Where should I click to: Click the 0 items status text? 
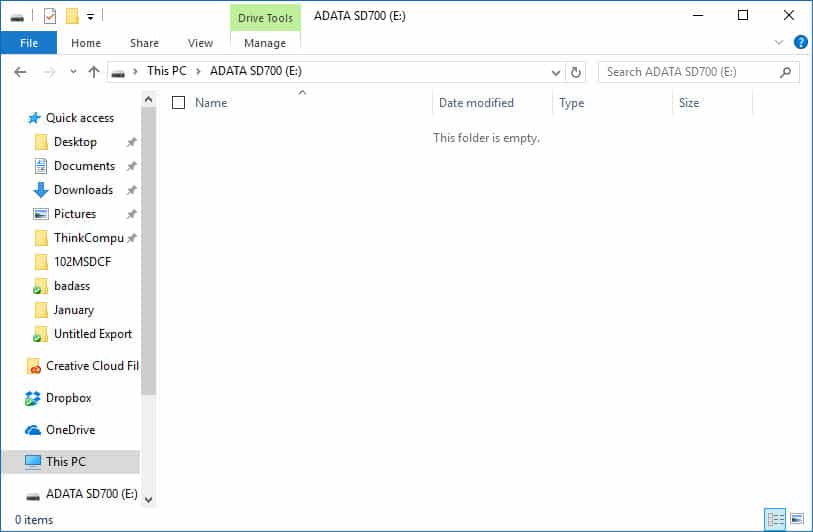pyautogui.click(x=34, y=520)
